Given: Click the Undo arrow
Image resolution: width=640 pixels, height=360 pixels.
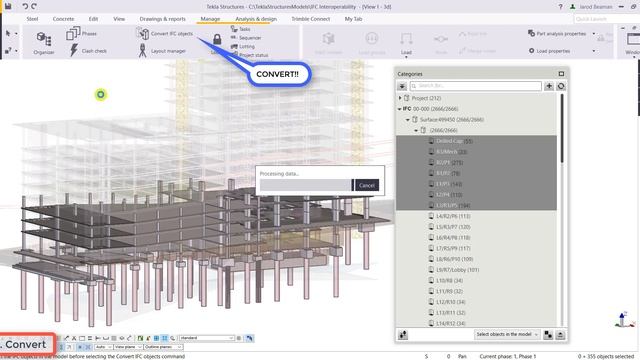Looking at the screenshot, I should [x=25, y=6].
